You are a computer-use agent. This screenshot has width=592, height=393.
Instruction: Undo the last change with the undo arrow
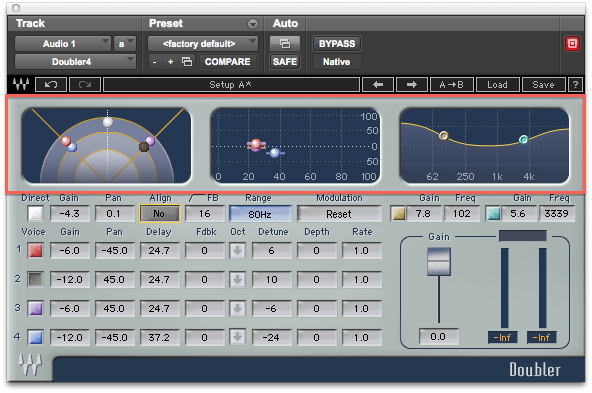[x=51, y=85]
